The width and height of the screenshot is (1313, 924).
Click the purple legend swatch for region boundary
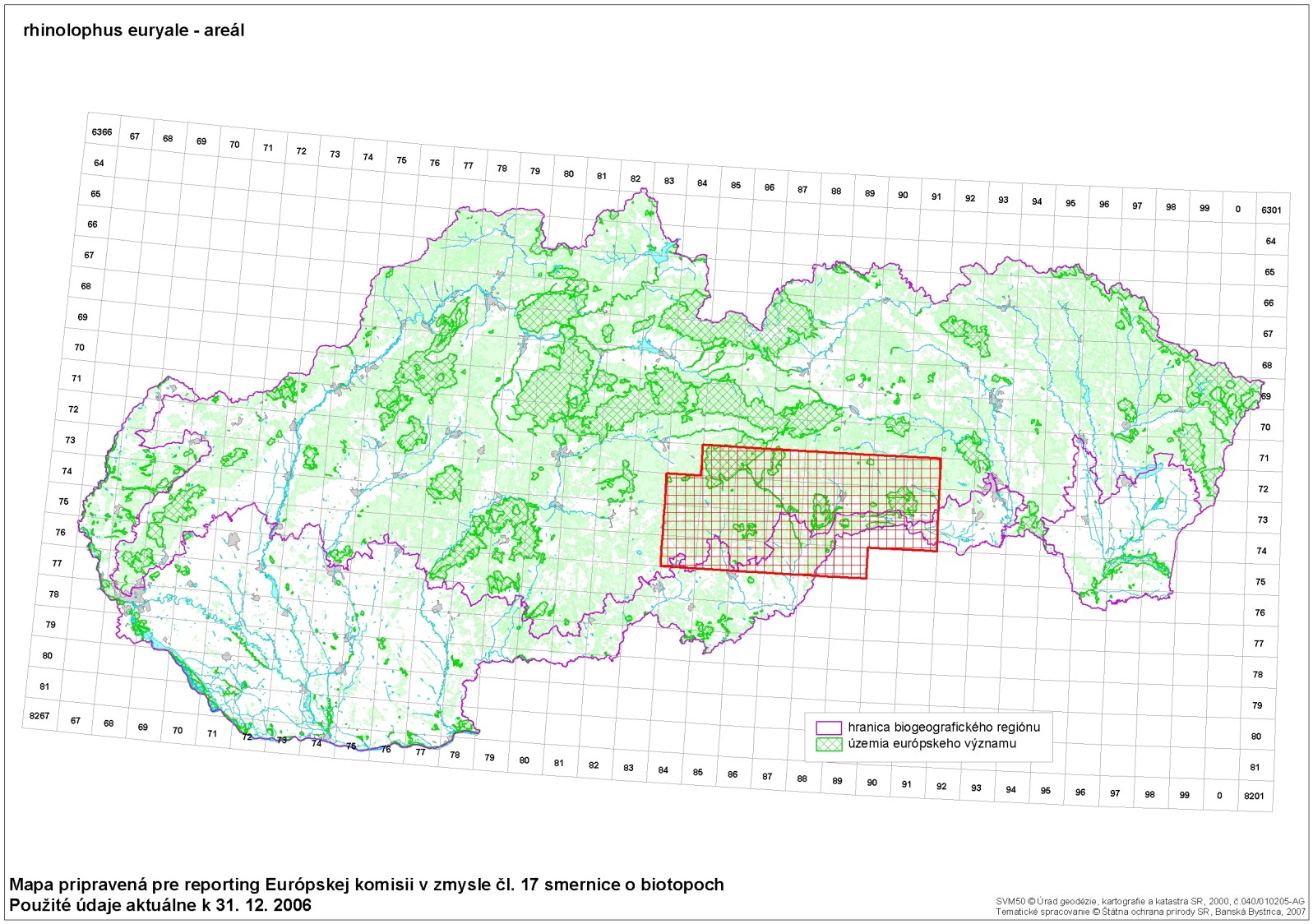pos(829,728)
